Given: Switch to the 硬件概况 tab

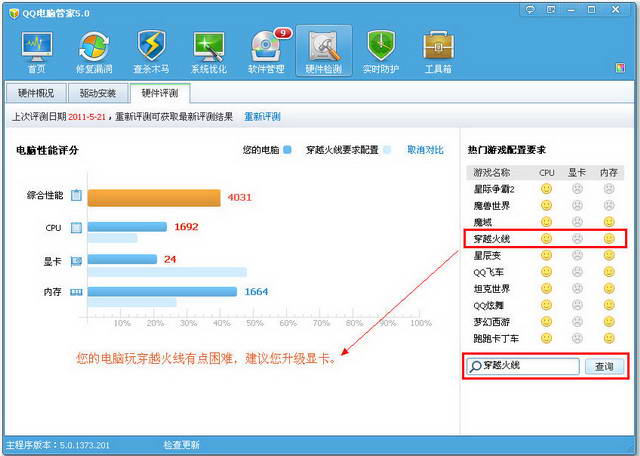Looking at the screenshot, I should tap(37, 93).
